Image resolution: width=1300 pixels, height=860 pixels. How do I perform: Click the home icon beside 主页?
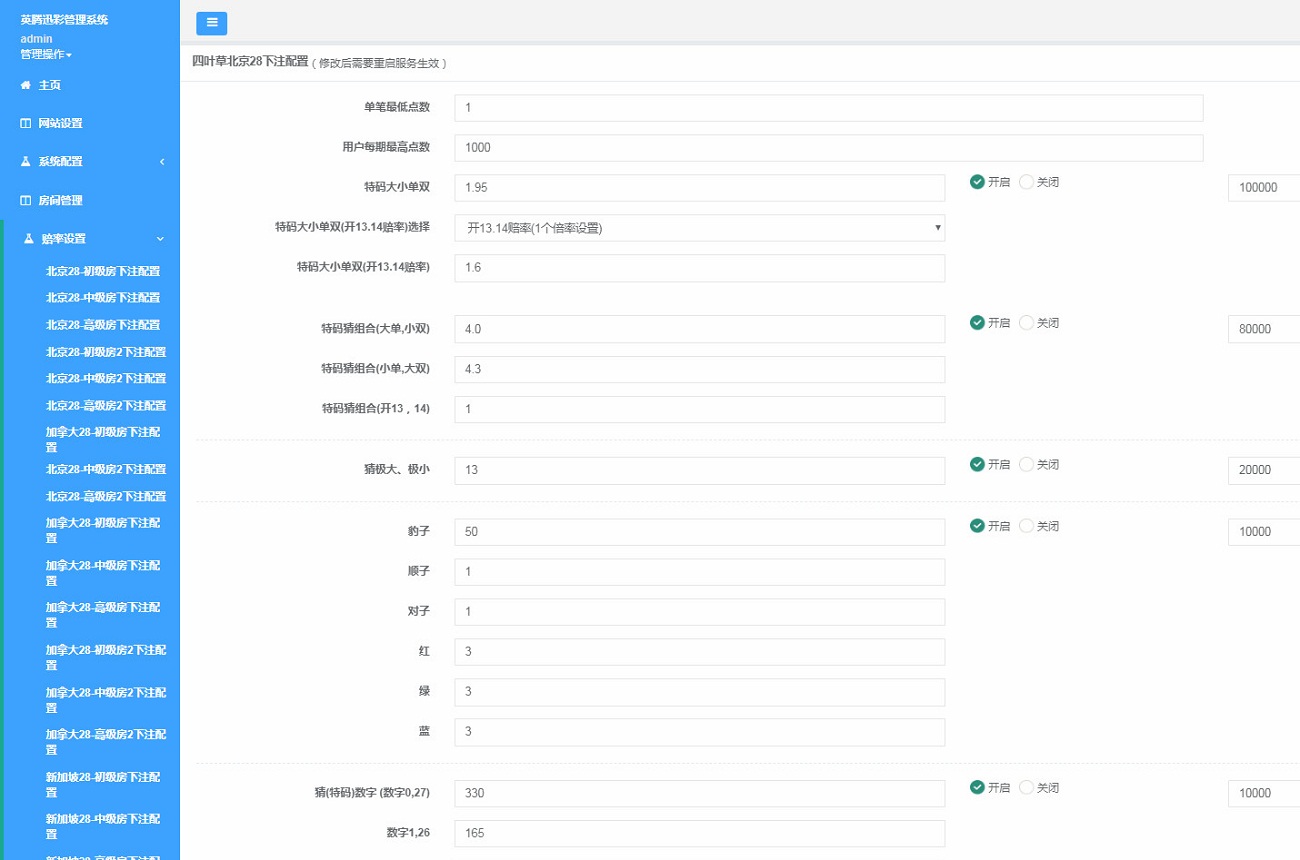pyautogui.click(x=26, y=85)
